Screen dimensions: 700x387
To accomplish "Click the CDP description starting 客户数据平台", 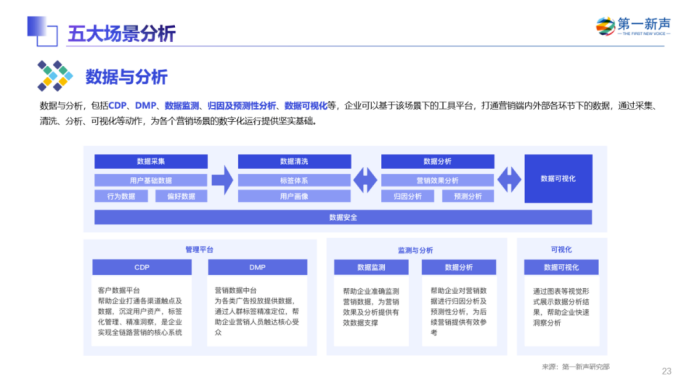I will click(x=140, y=311).
